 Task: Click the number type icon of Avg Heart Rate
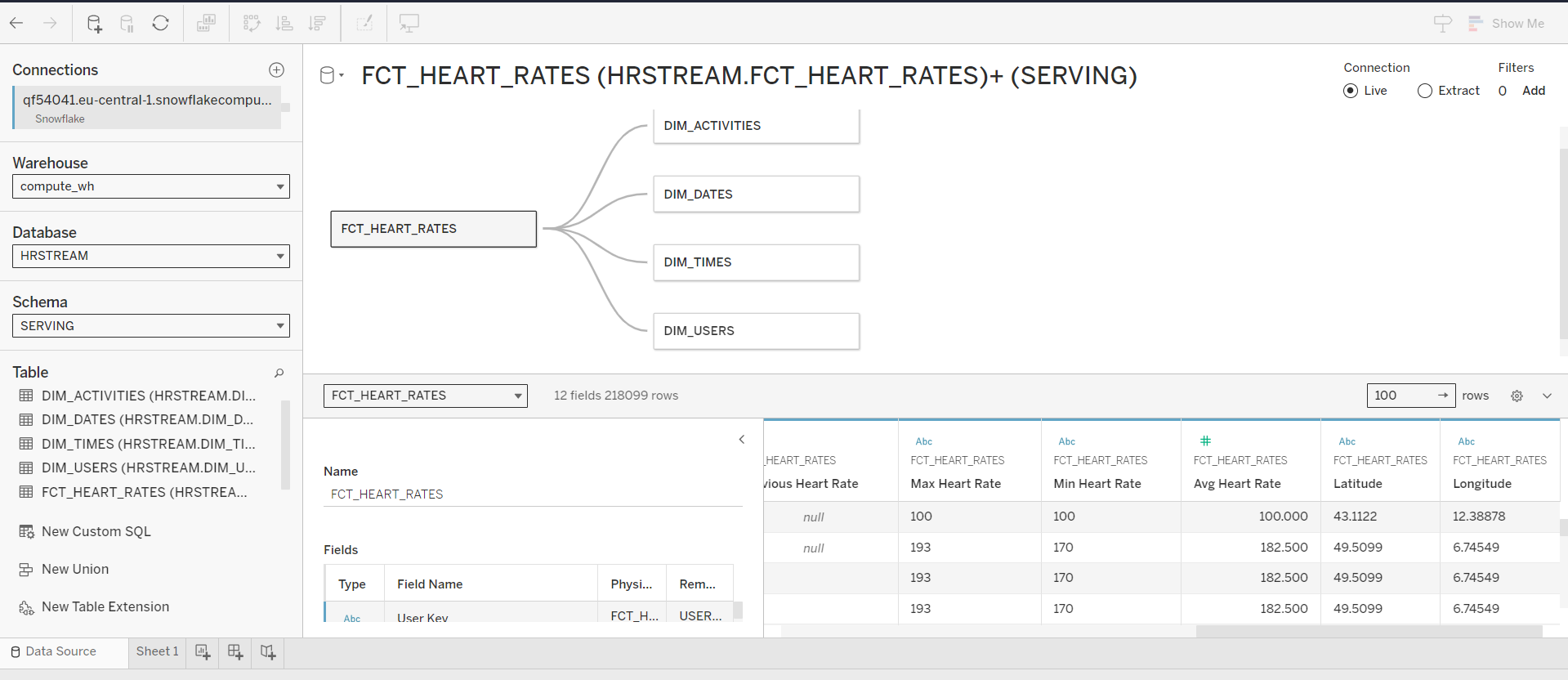[x=1205, y=441]
